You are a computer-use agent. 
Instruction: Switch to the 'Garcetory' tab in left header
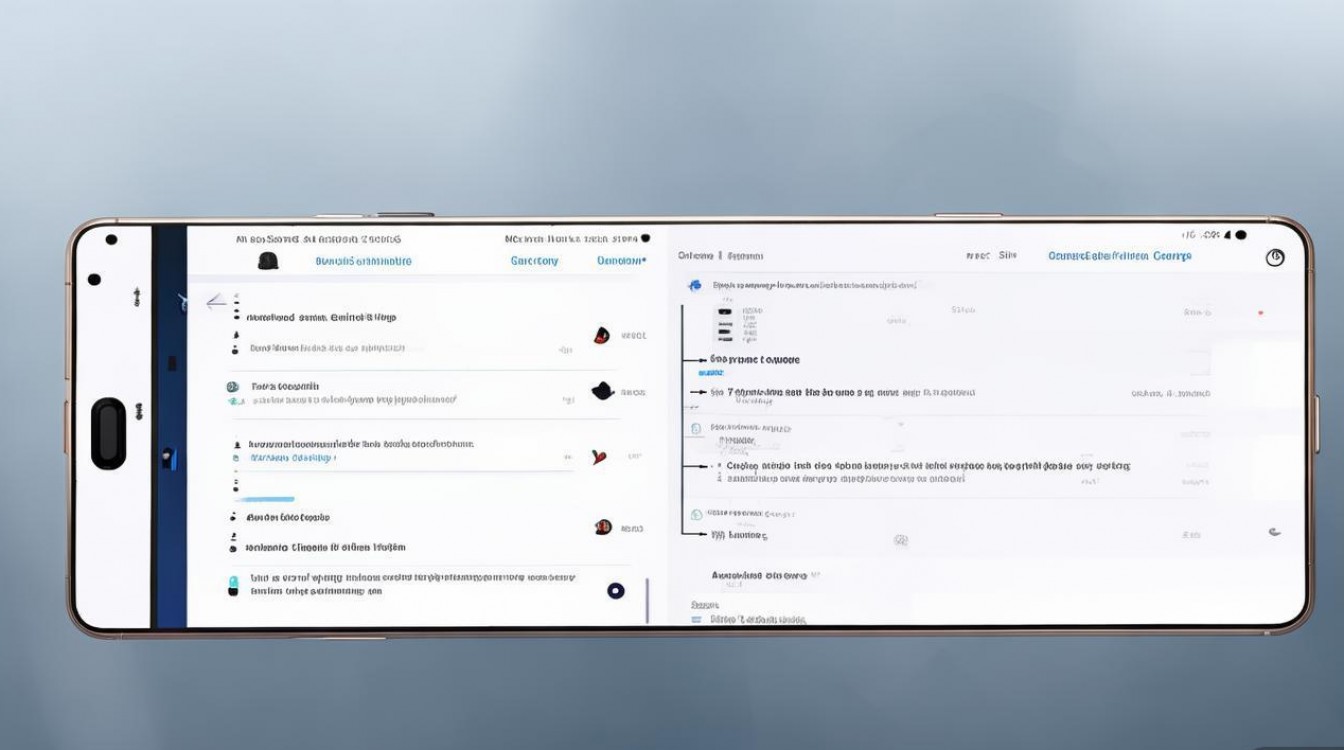click(534, 261)
